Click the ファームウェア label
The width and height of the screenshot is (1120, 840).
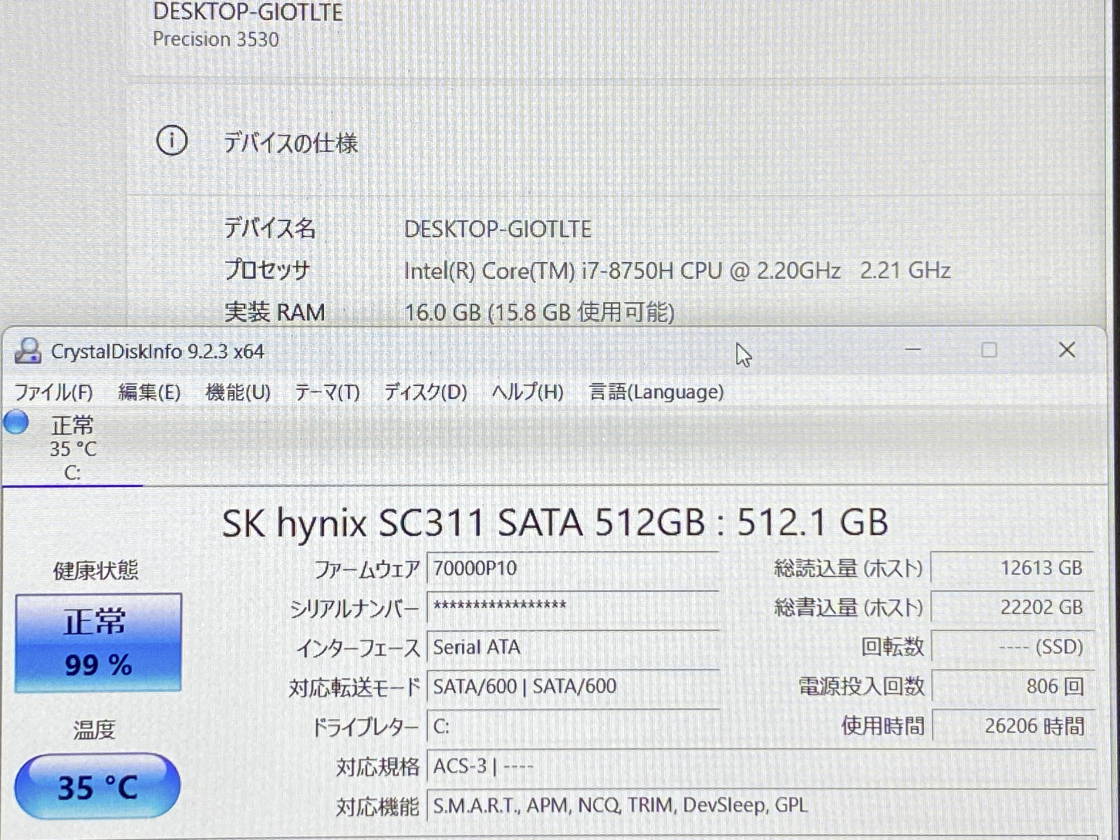pos(367,570)
